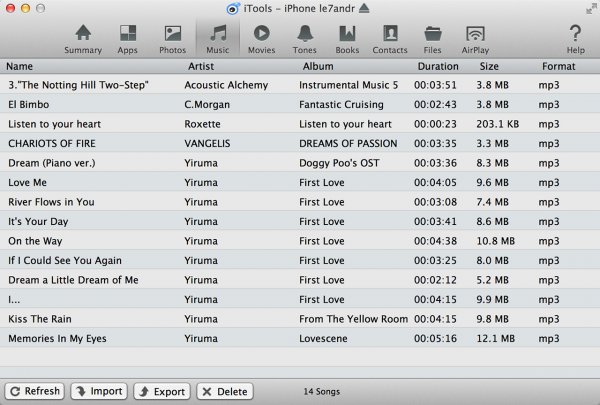Select the song named I...
Image resolution: width=600 pixels, height=405 pixels.
[x=14, y=300]
